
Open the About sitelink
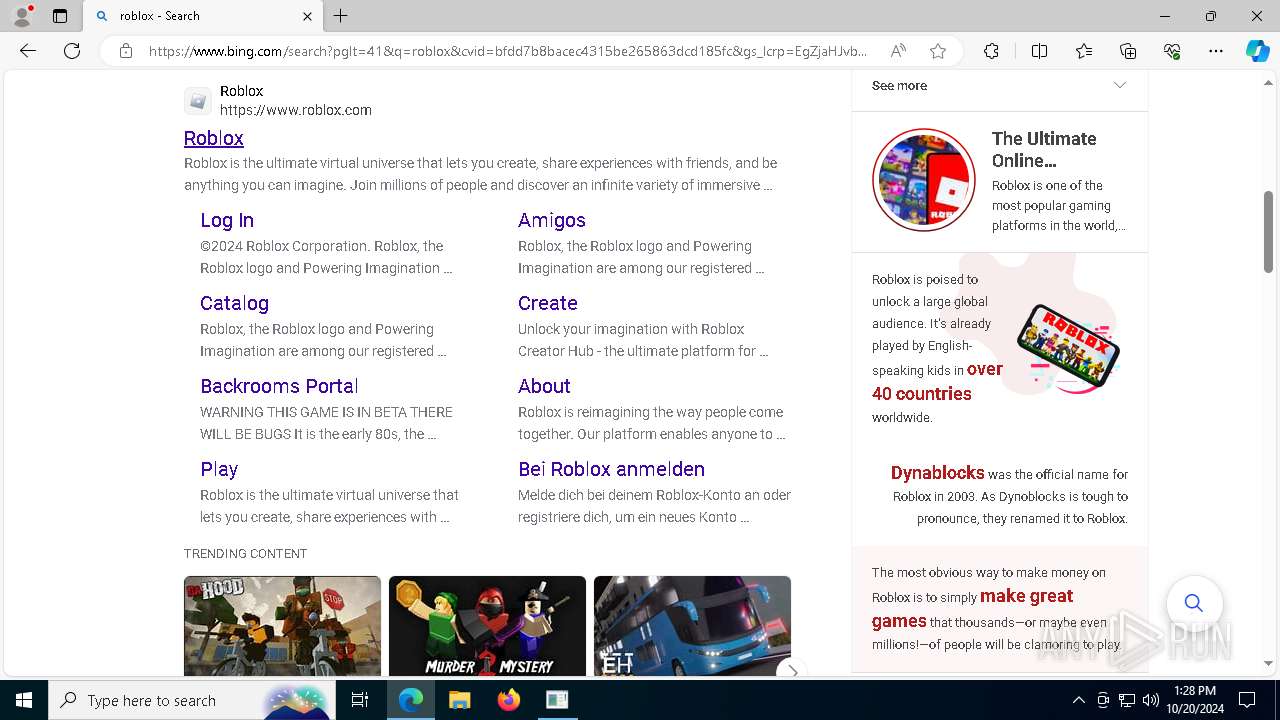[x=544, y=386]
